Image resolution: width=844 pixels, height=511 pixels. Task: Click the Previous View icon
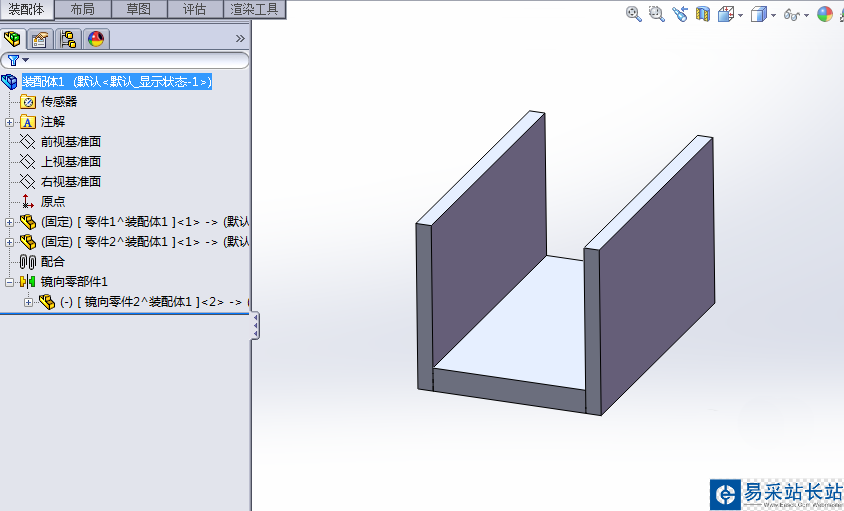(x=680, y=14)
